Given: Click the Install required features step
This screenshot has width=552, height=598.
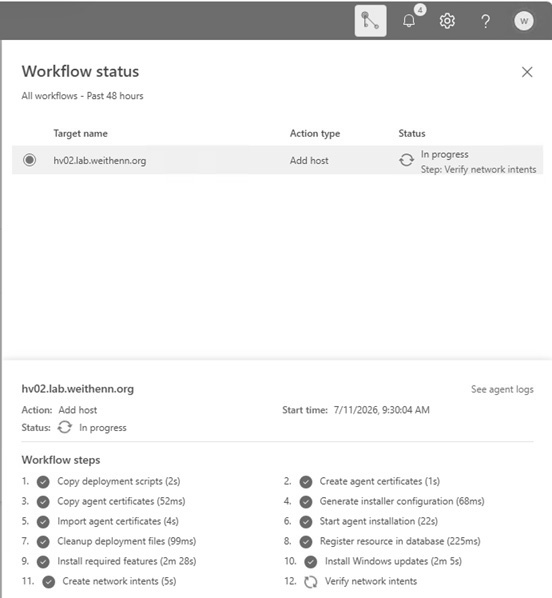Looking at the screenshot, I should point(127,561).
